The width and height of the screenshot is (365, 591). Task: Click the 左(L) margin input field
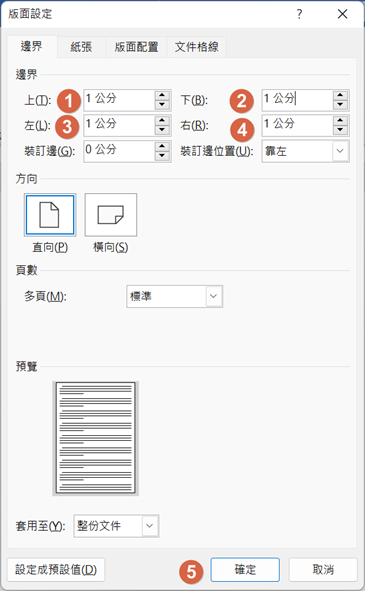[119, 125]
